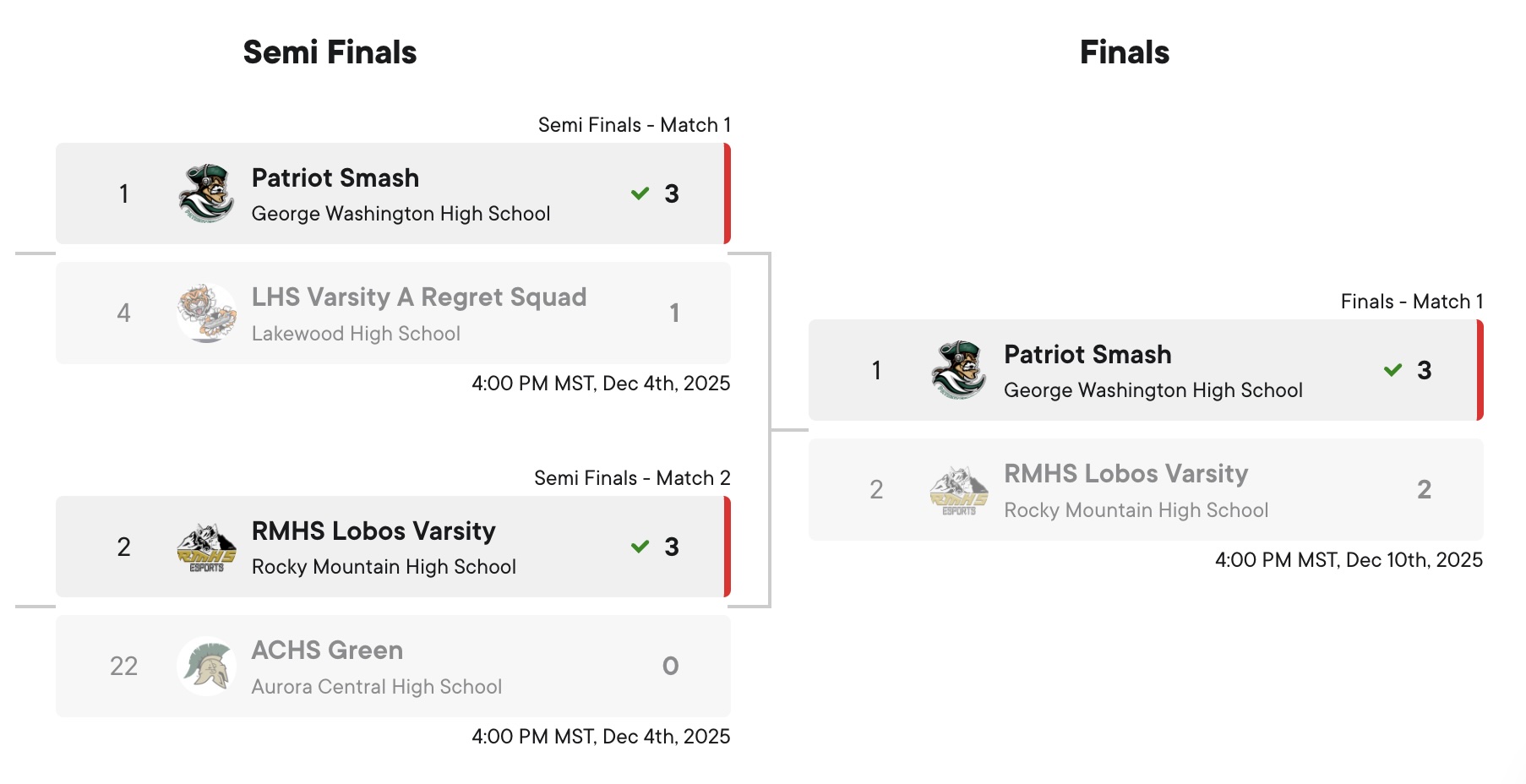Open the Semi Finals - Match 1 label

pos(634,125)
